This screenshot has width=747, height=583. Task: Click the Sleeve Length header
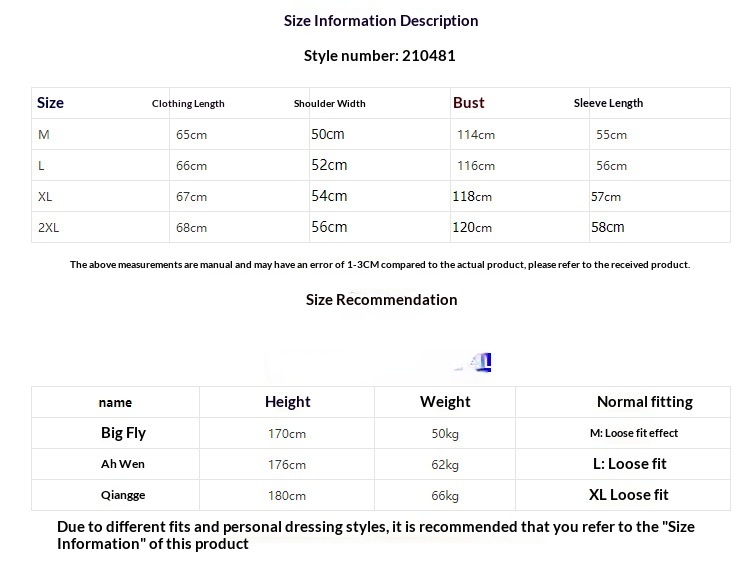[608, 103]
